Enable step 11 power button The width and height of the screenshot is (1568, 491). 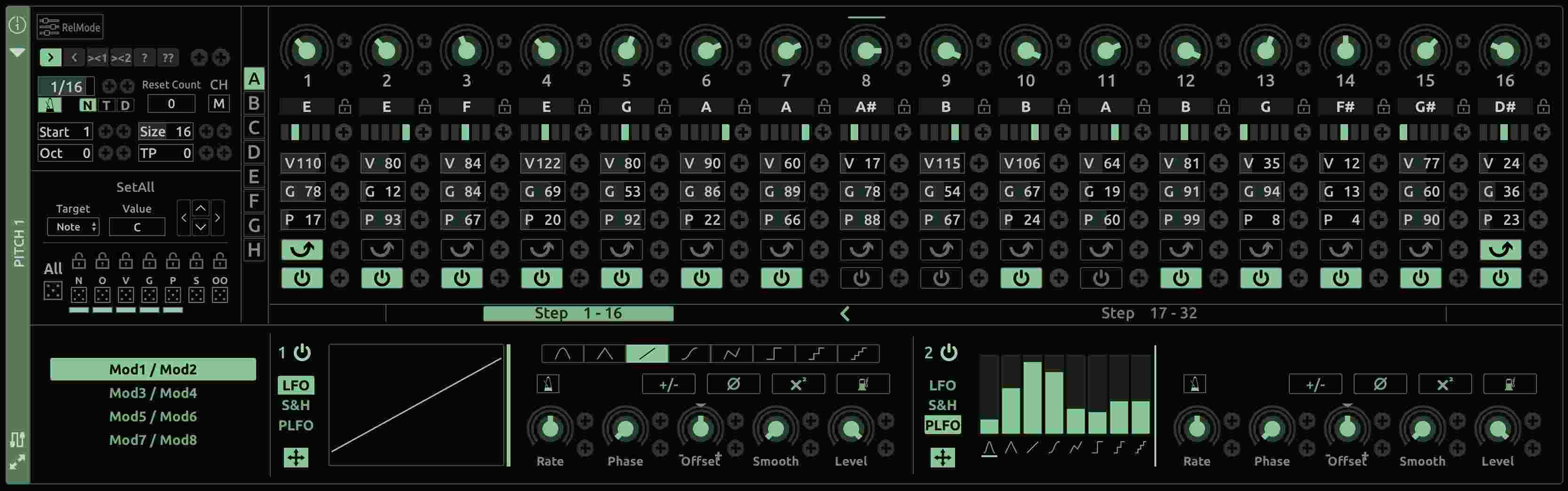pos(1101,278)
